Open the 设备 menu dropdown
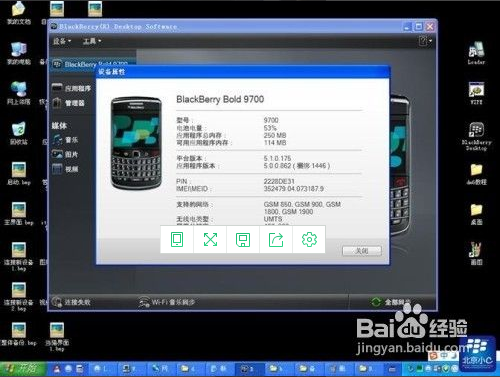500x377 pixels. coord(62,41)
